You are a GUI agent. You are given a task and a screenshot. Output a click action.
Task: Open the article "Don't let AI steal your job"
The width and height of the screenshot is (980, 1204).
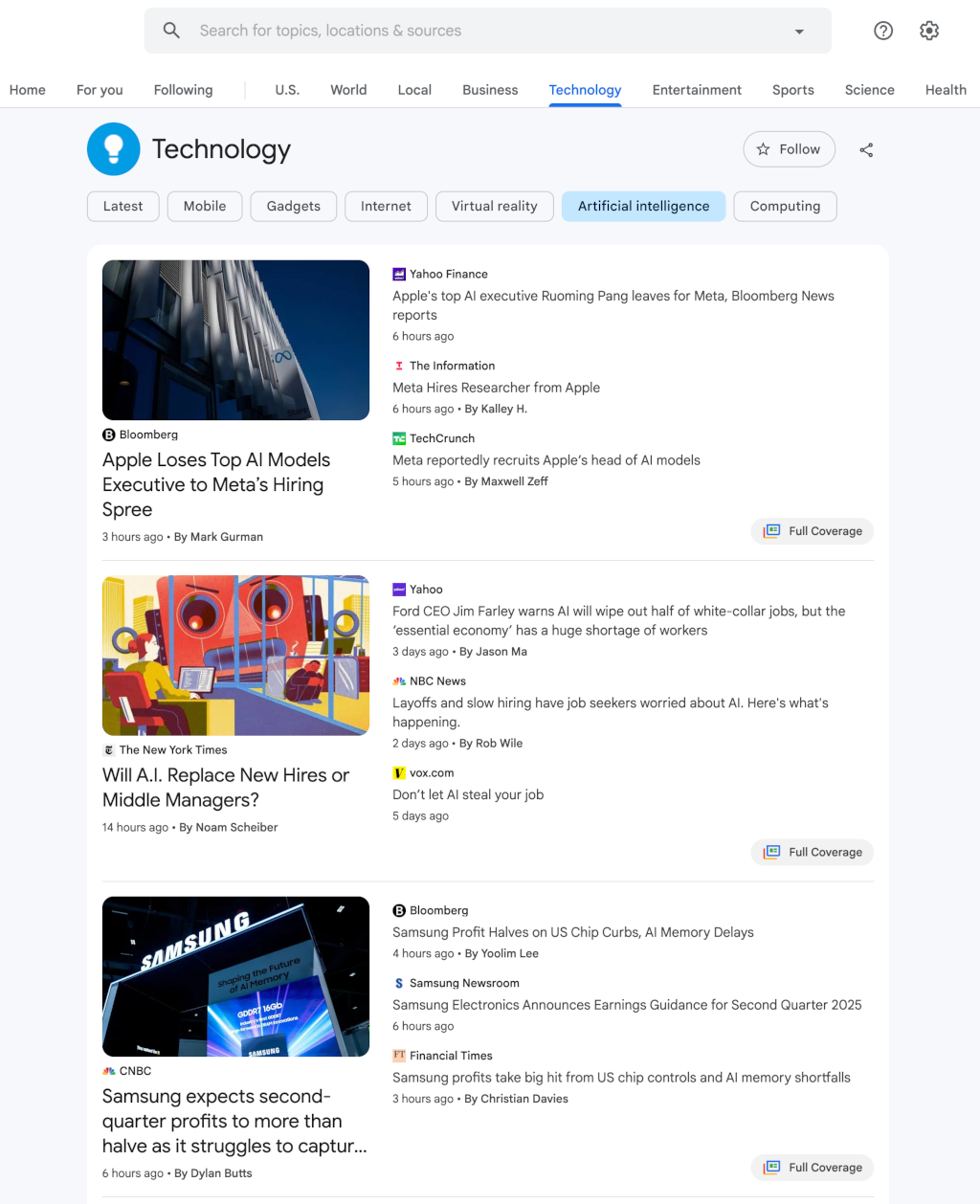(468, 794)
